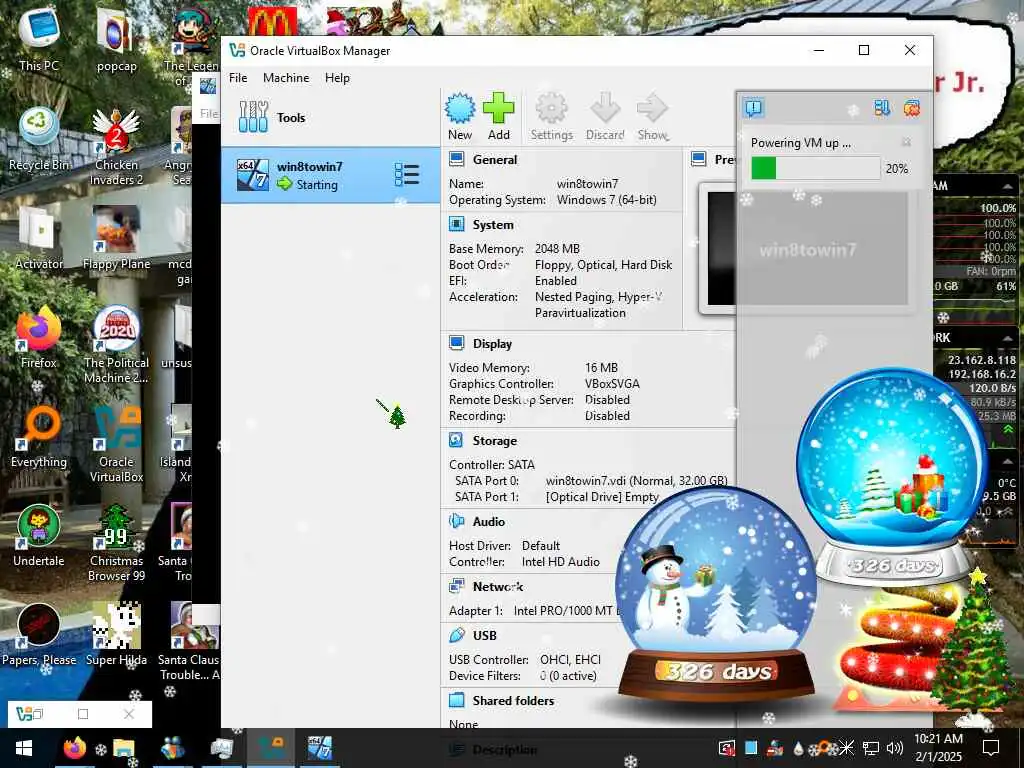Click the Powering VM up progress bar

tap(815, 168)
